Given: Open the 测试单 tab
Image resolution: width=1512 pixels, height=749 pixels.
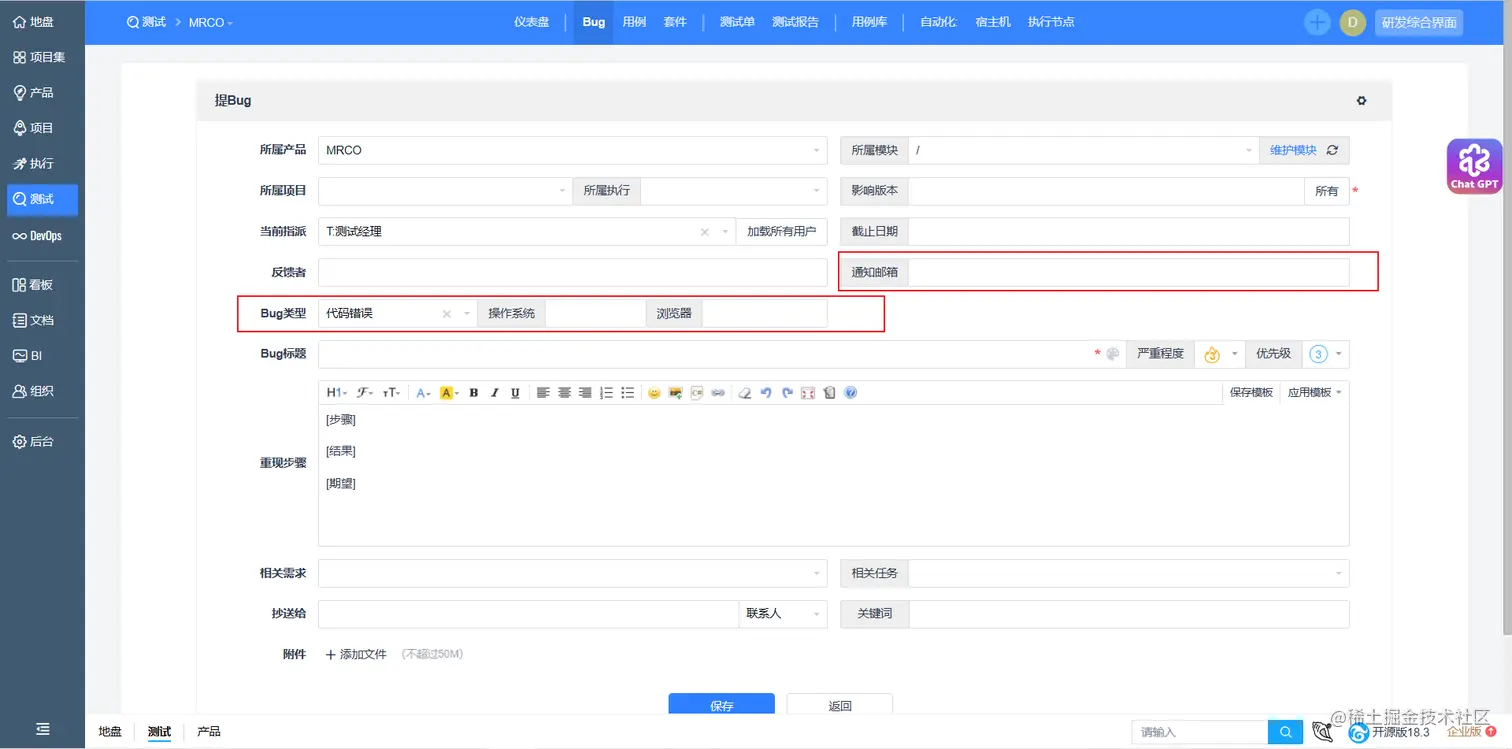Looking at the screenshot, I should pyautogui.click(x=737, y=22).
